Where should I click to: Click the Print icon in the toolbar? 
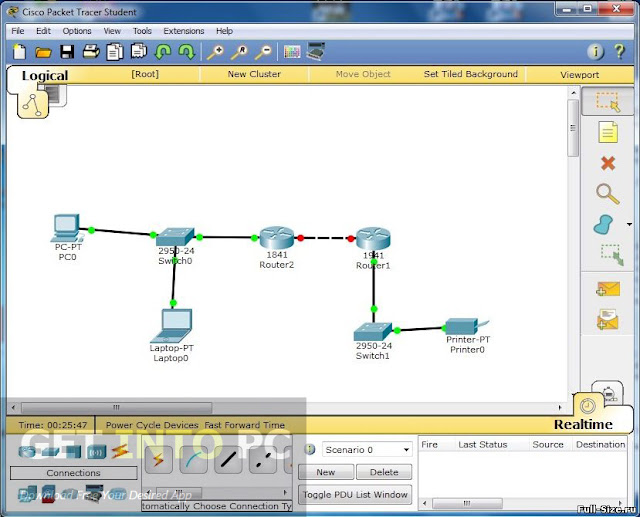(x=91, y=52)
